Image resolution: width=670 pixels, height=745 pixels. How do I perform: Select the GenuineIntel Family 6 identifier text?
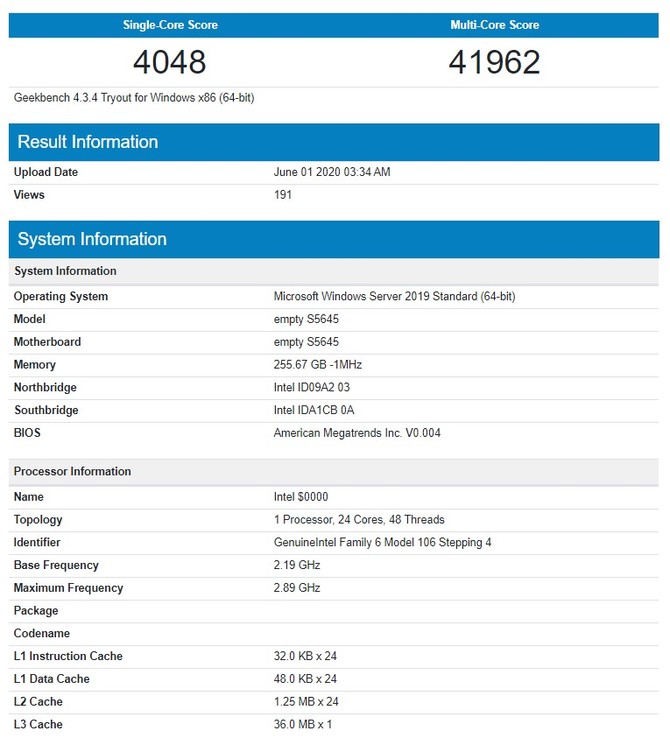382,543
